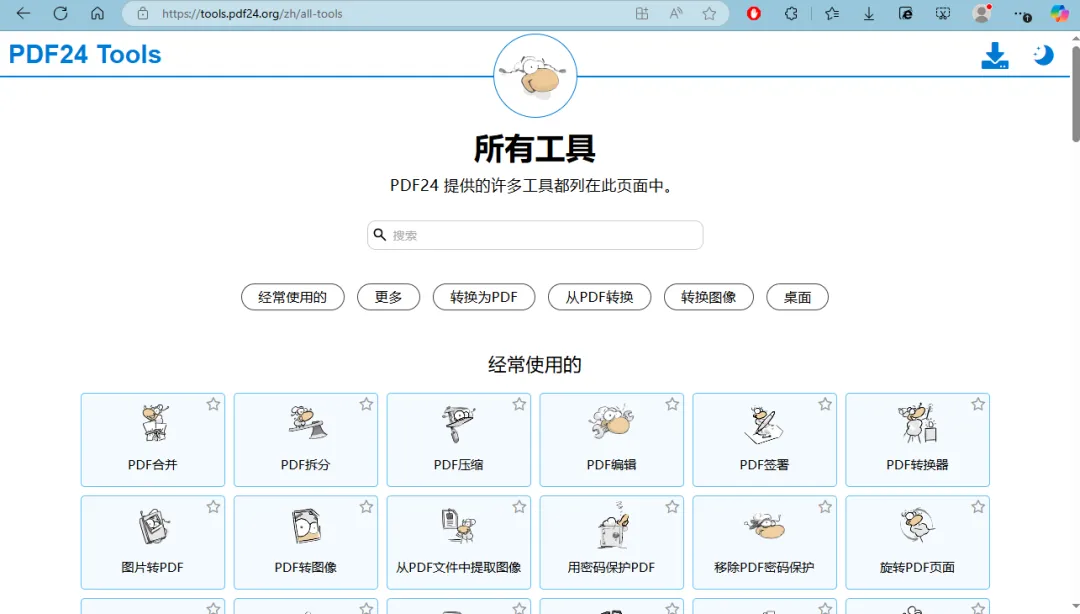Screen dimensions: 1080x614
Task: Click the PDF合并 text label
Action: 153,465
